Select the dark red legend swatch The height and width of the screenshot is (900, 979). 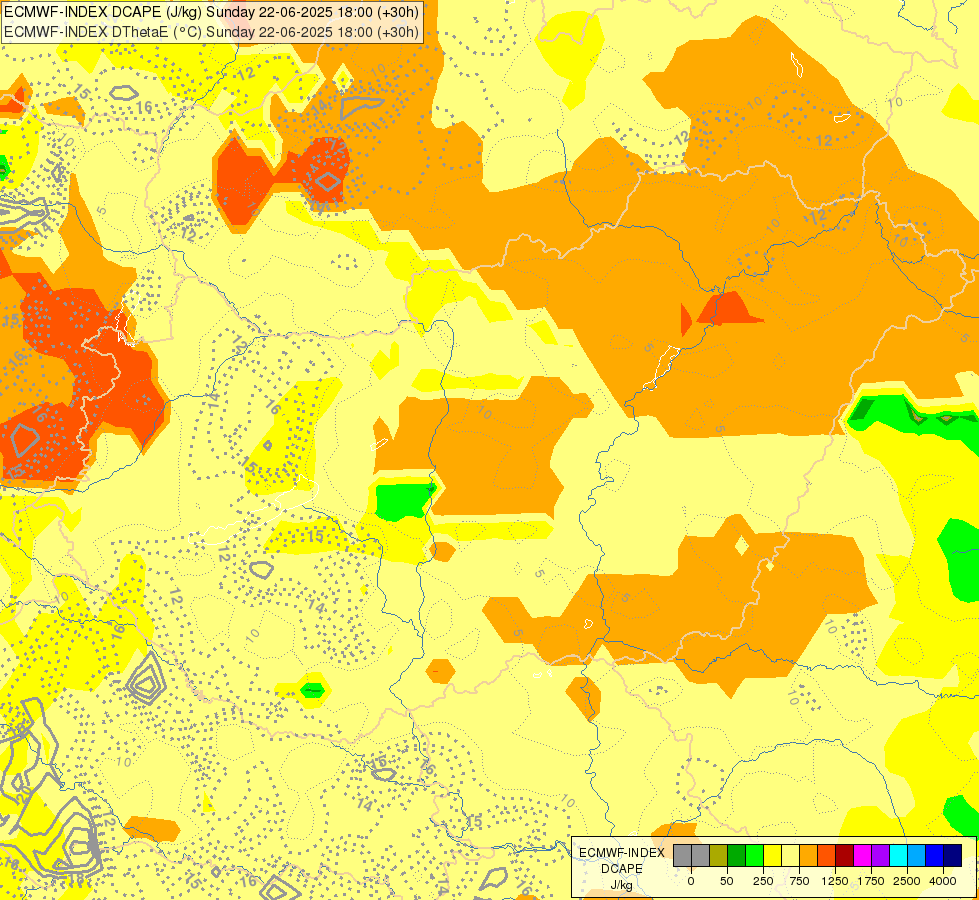point(845,855)
